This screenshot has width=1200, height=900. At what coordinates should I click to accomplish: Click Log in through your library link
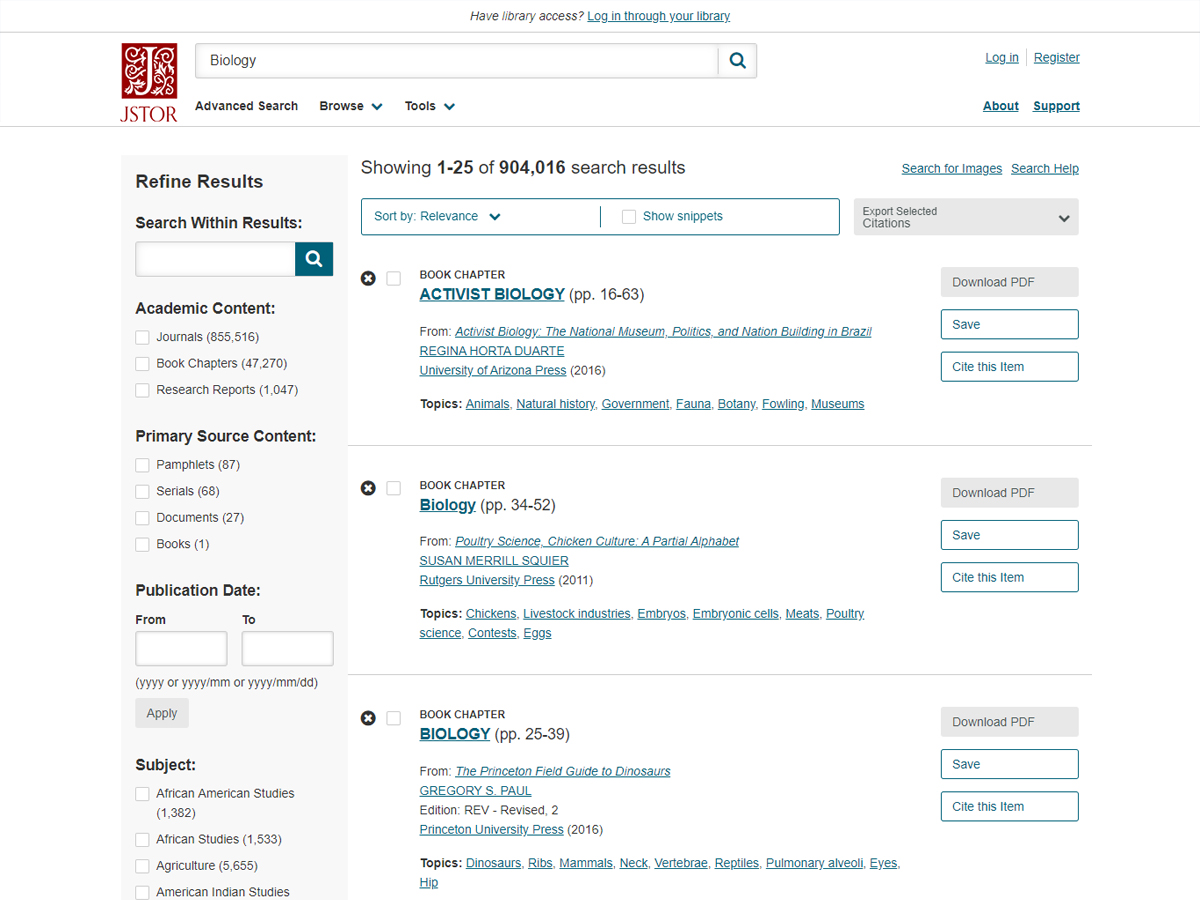(658, 16)
